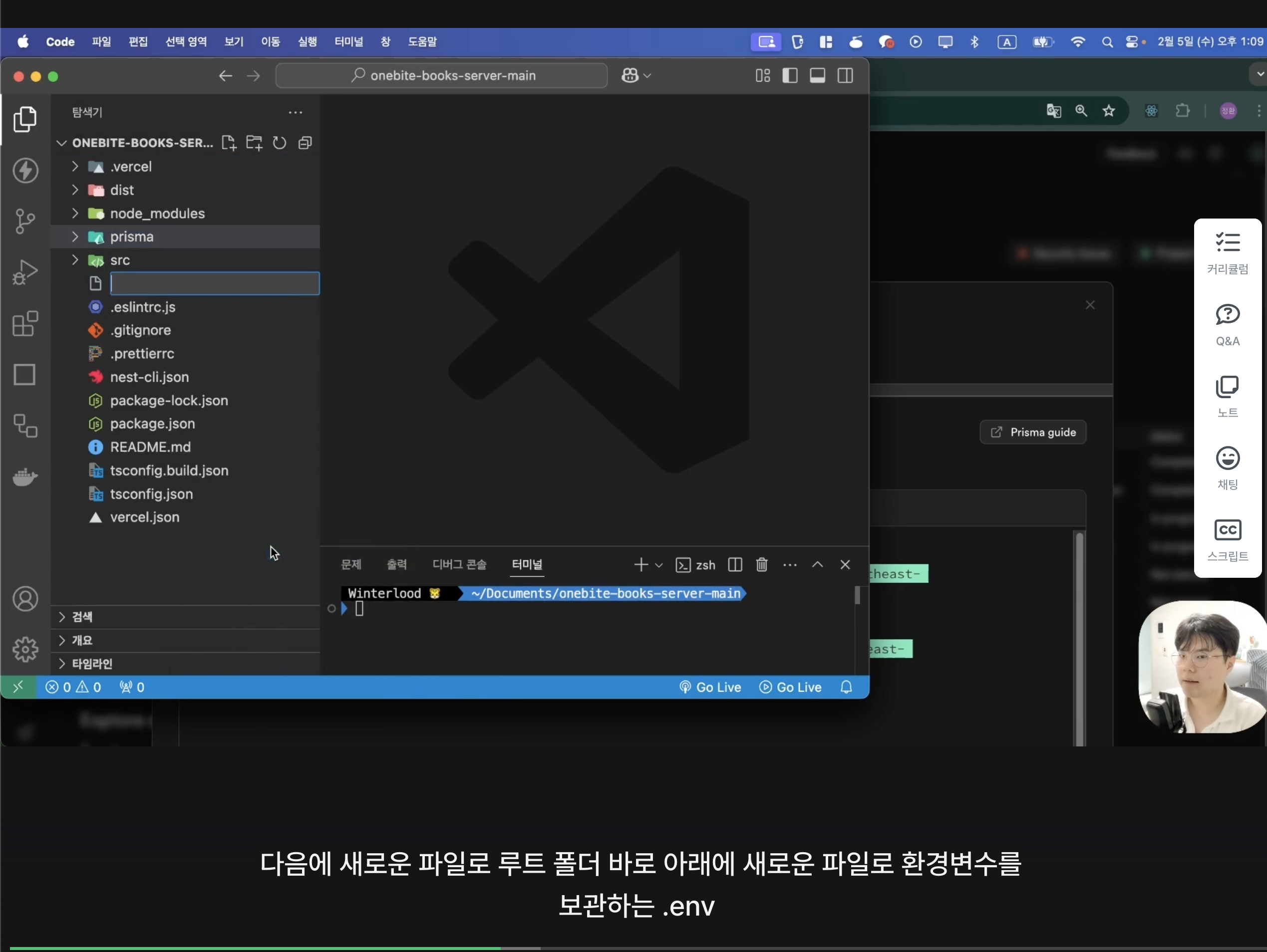Toggle the primary side bar visibility
Image resolution: width=1267 pixels, height=952 pixels.
[789, 75]
